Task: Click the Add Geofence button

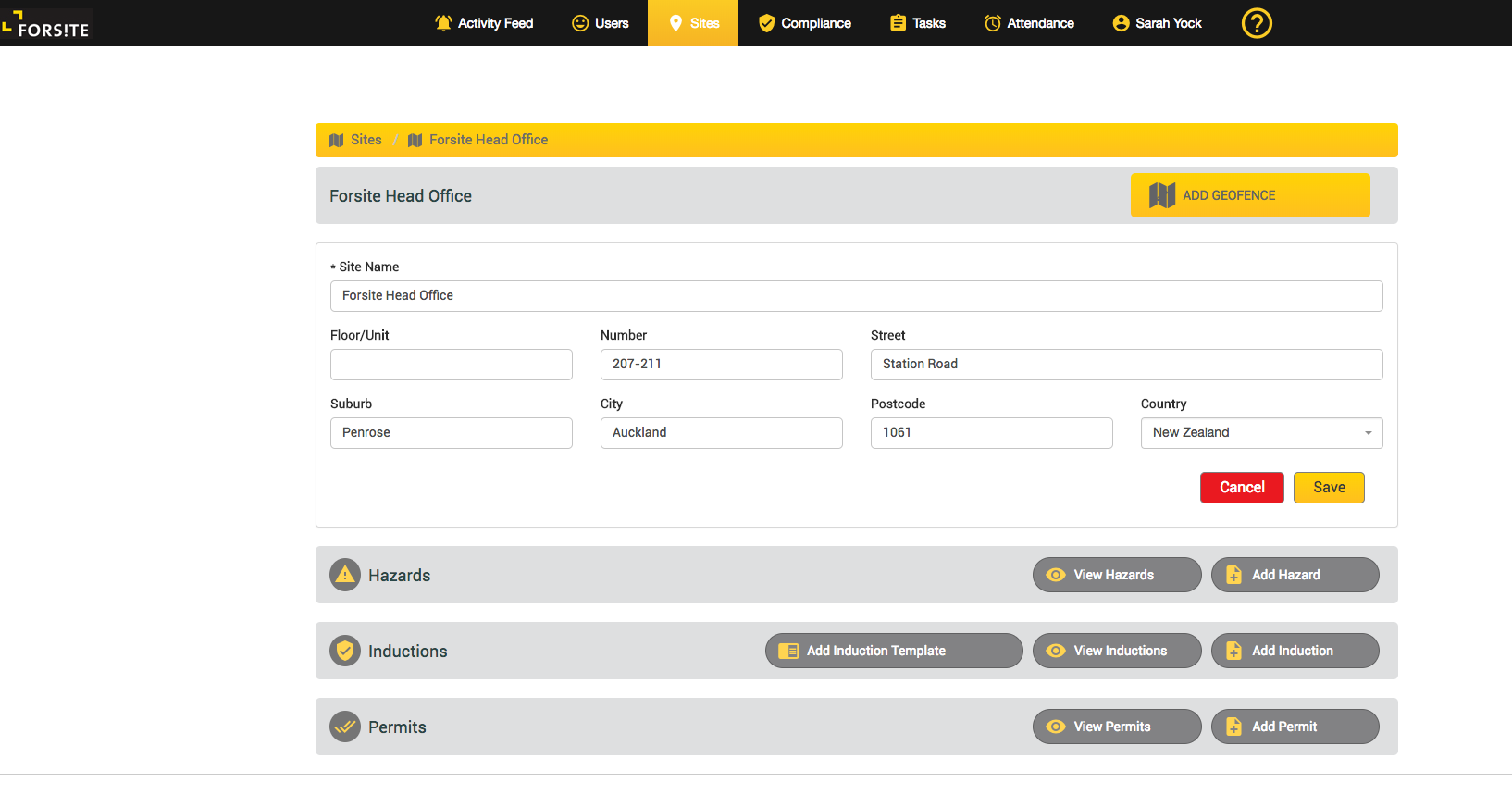Action: click(x=1250, y=195)
